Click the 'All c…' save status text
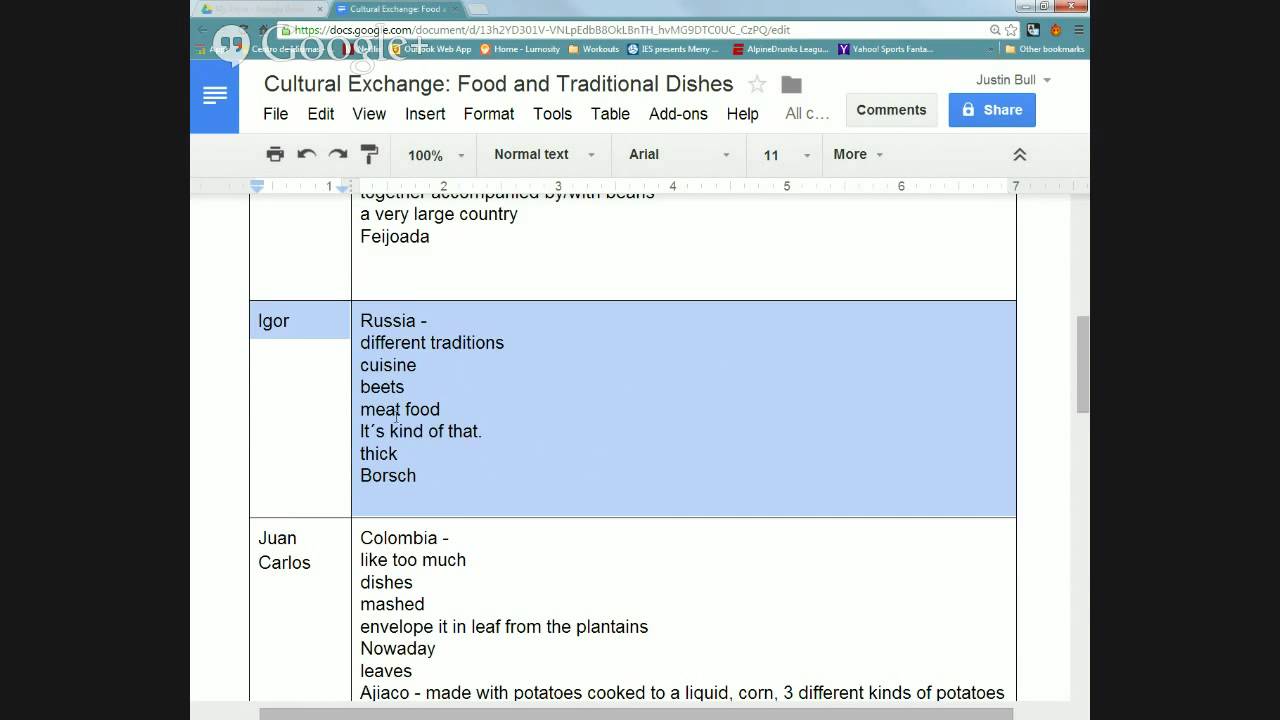The width and height of the screenshot is (1280, 720). click(x=807, y=114)
